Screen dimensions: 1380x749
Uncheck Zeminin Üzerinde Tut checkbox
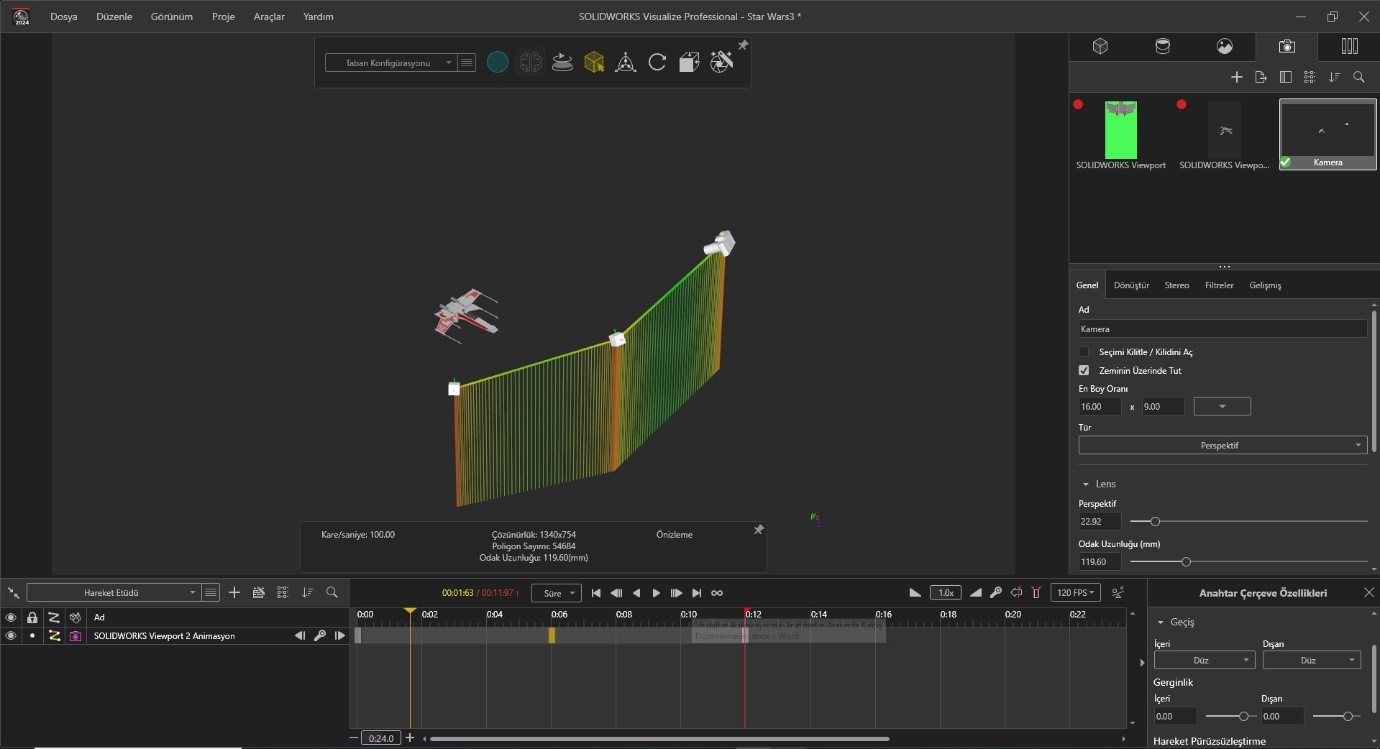(x=1084, y=370)
